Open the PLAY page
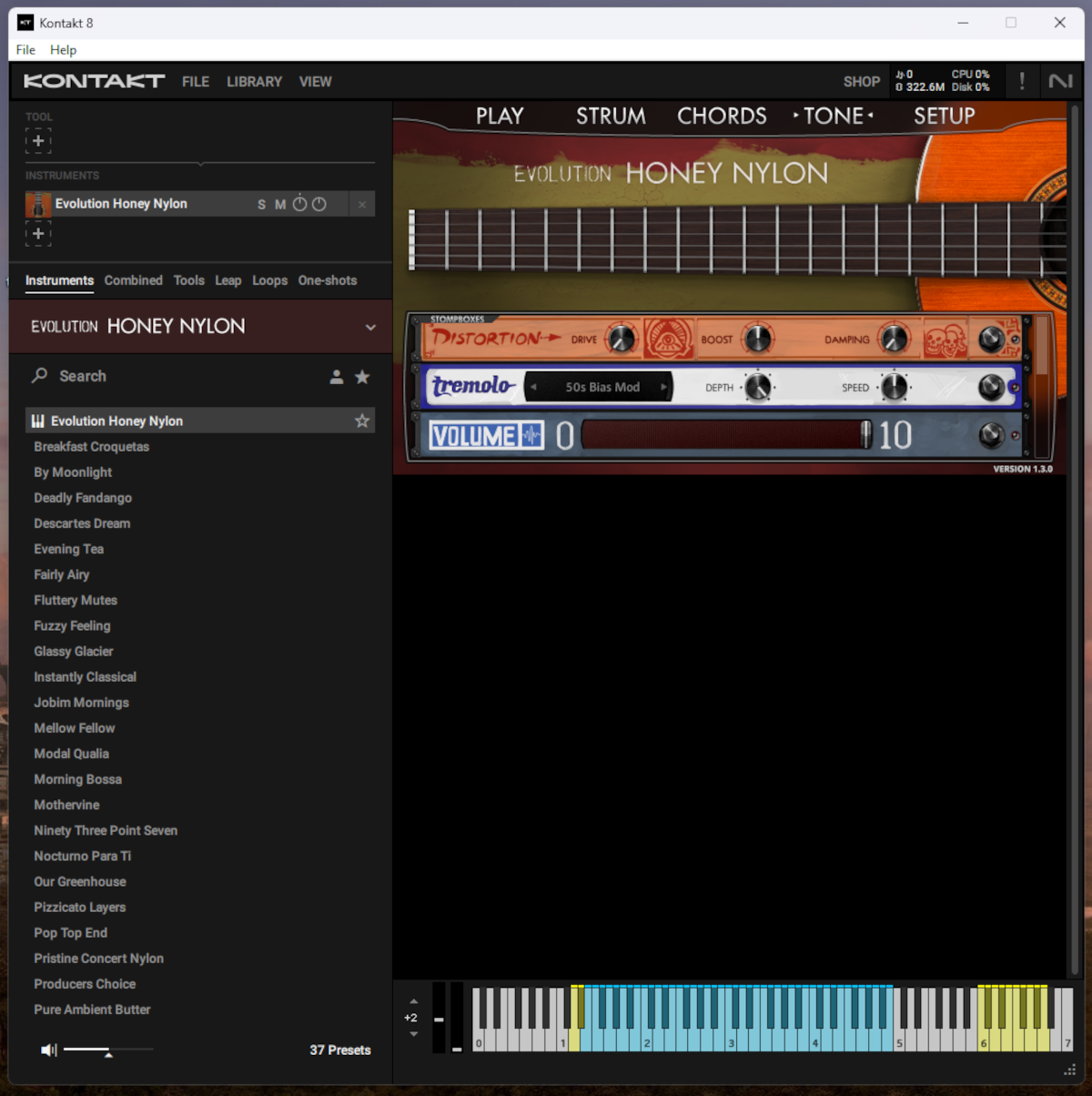1092x1096 pixels. pos(500,117)
